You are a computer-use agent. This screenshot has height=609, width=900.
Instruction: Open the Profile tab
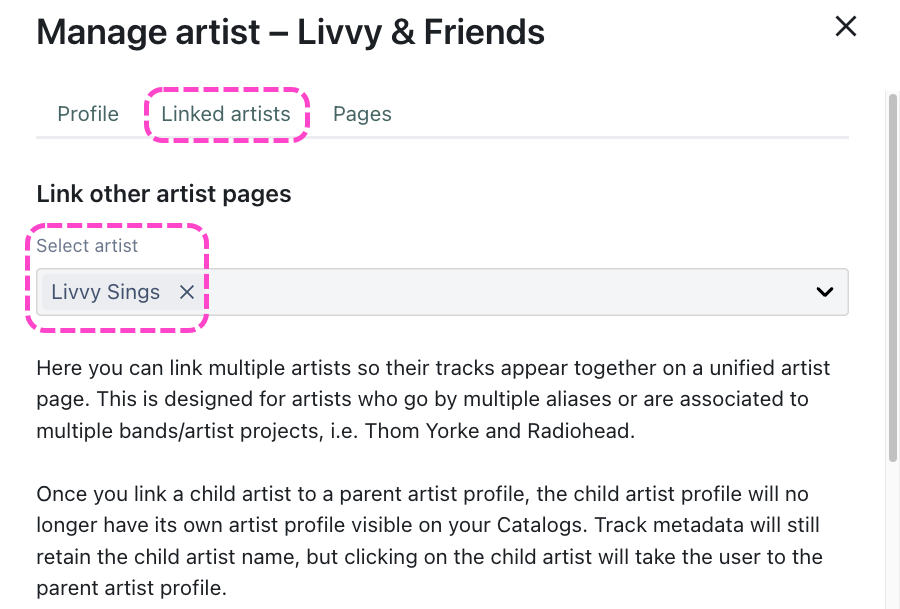tap(88, 114)
